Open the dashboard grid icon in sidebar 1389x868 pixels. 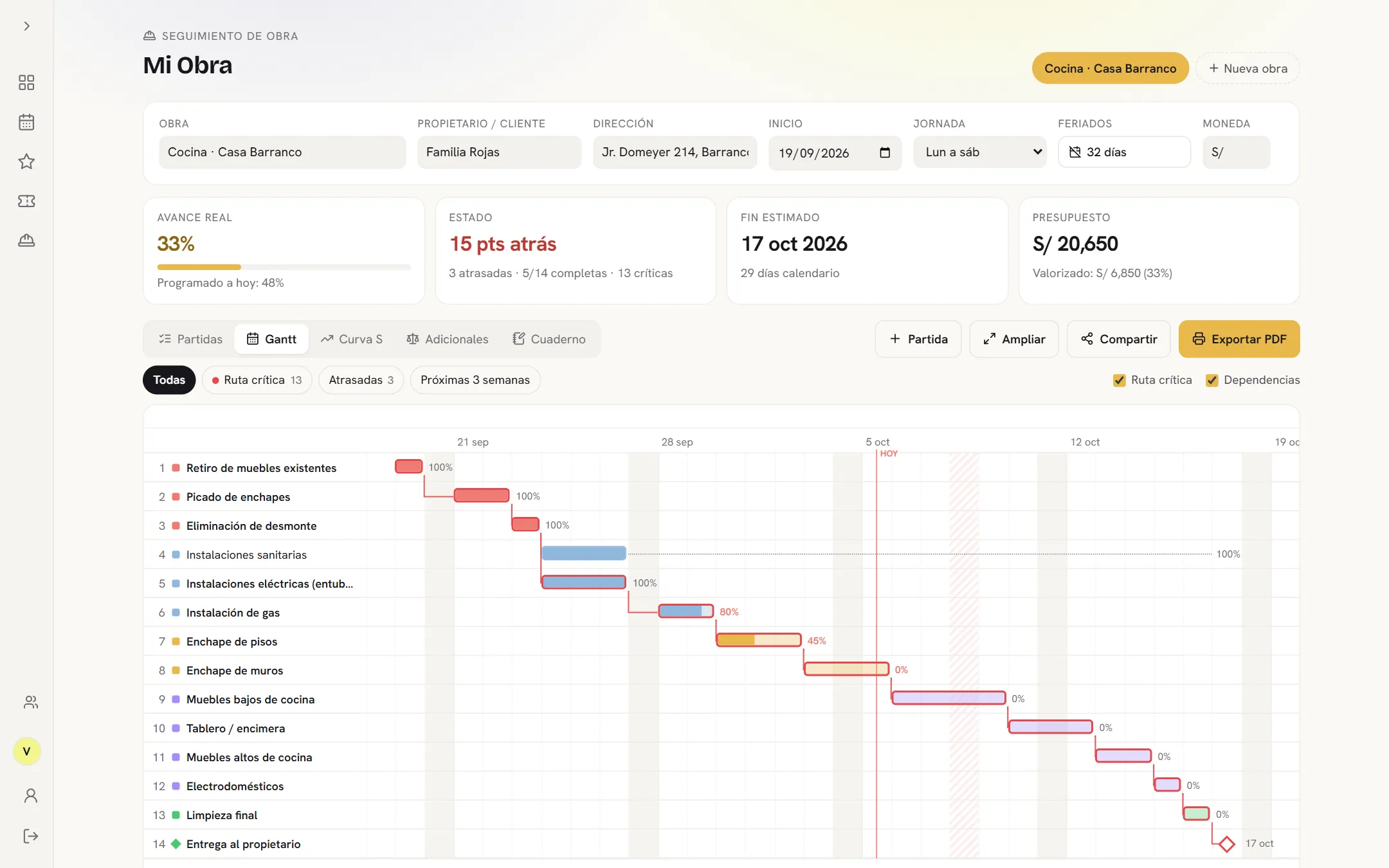coord(26,82)
